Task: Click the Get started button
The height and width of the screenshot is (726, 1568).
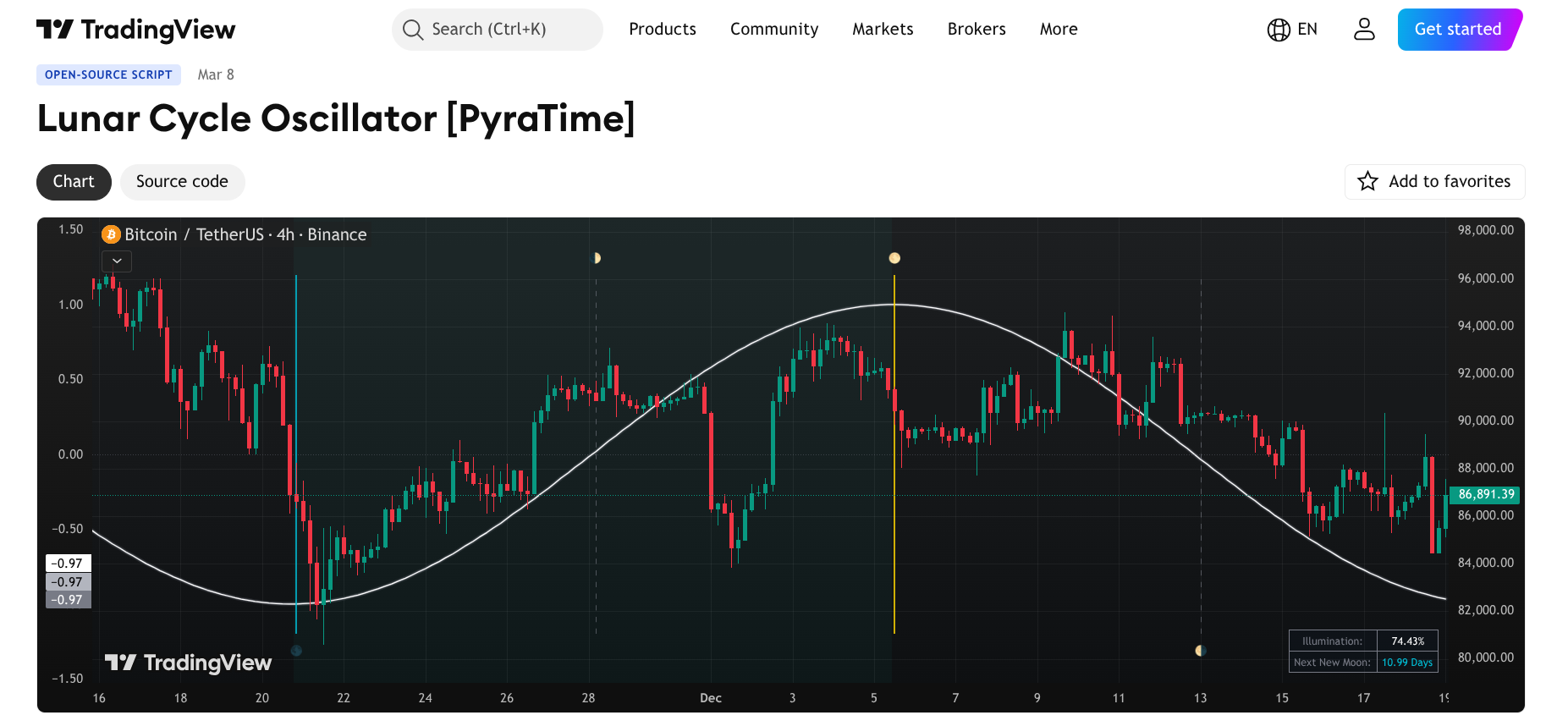Action: pyautogui.click(x=1460, y=30)
